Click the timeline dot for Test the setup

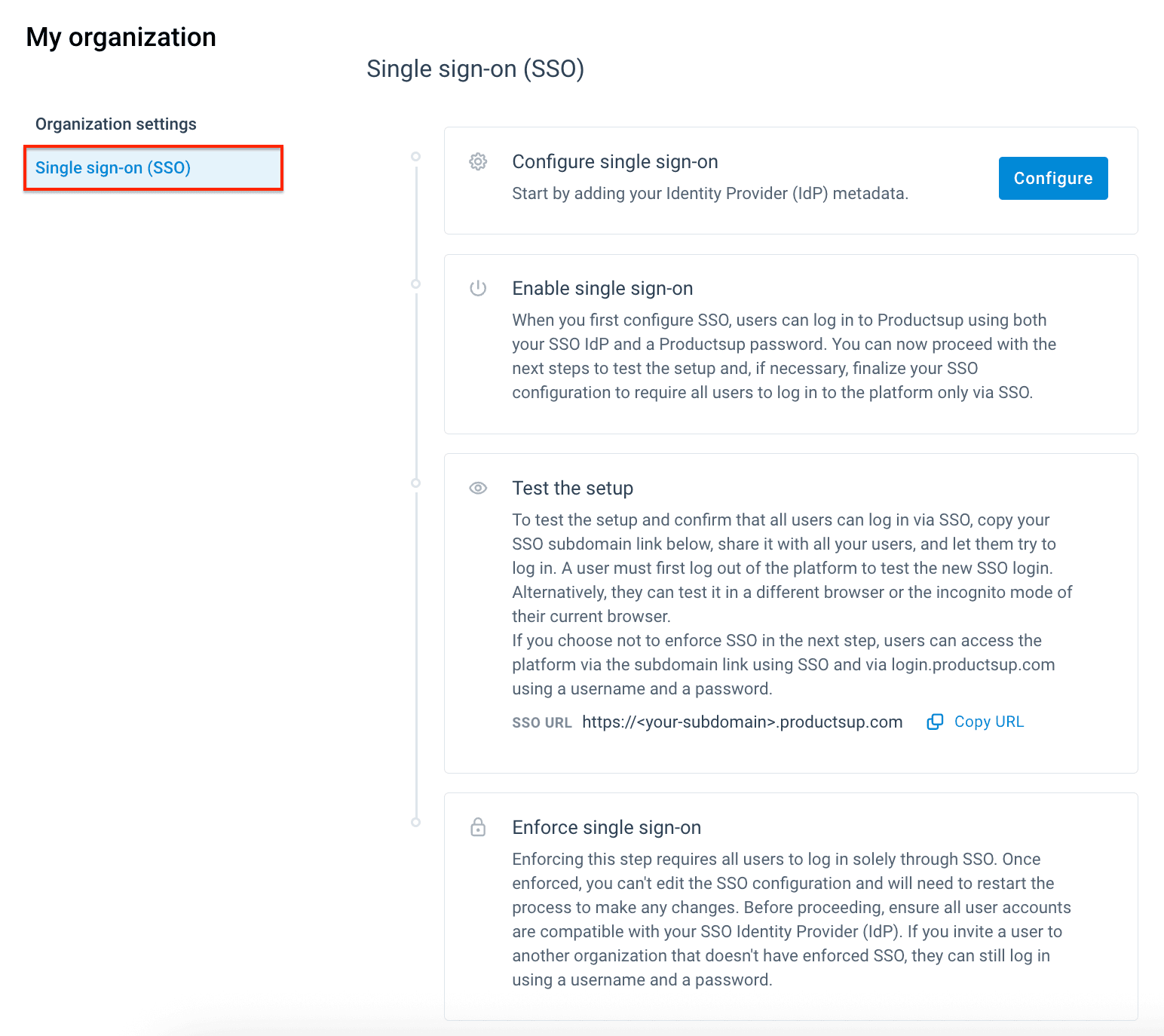click(415, 483)
